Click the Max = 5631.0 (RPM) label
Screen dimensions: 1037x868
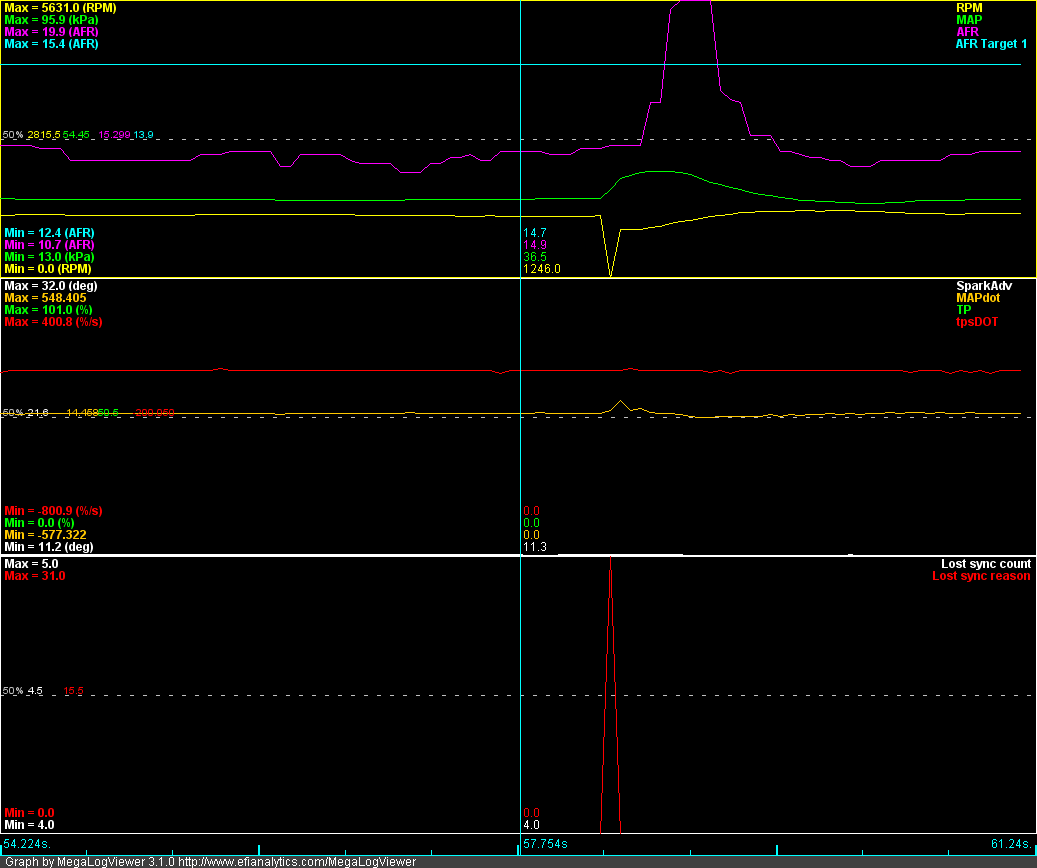click(x=59, y=8)
